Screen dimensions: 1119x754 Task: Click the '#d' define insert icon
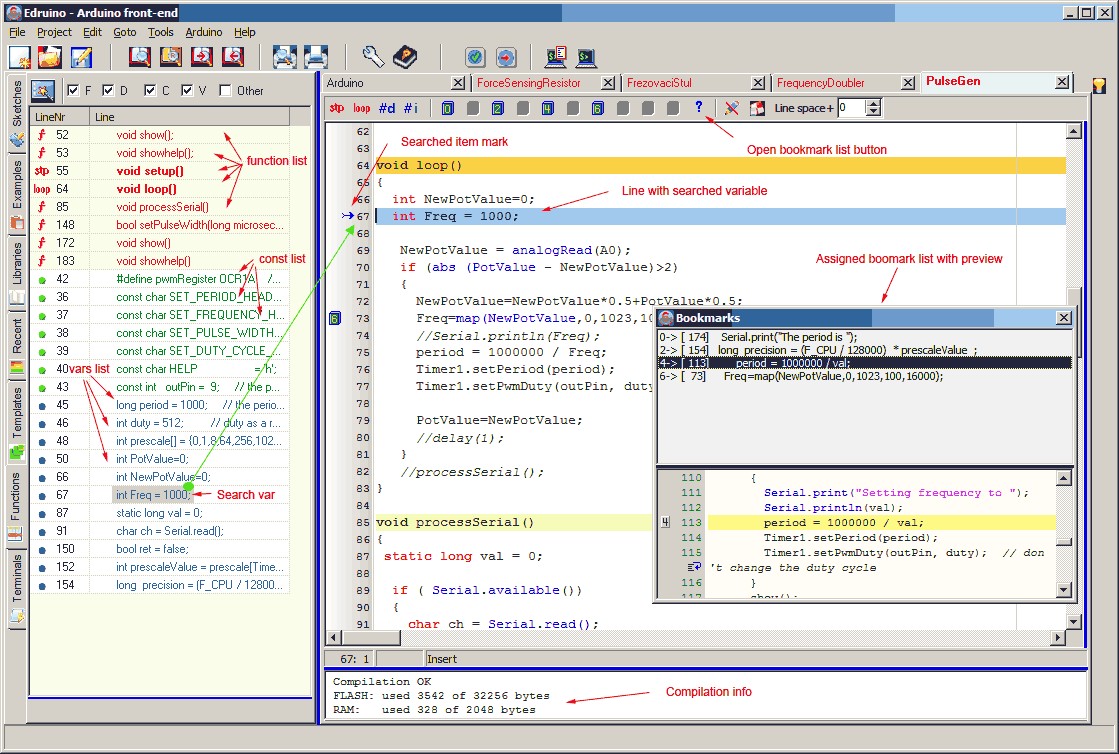coord(387,108)
